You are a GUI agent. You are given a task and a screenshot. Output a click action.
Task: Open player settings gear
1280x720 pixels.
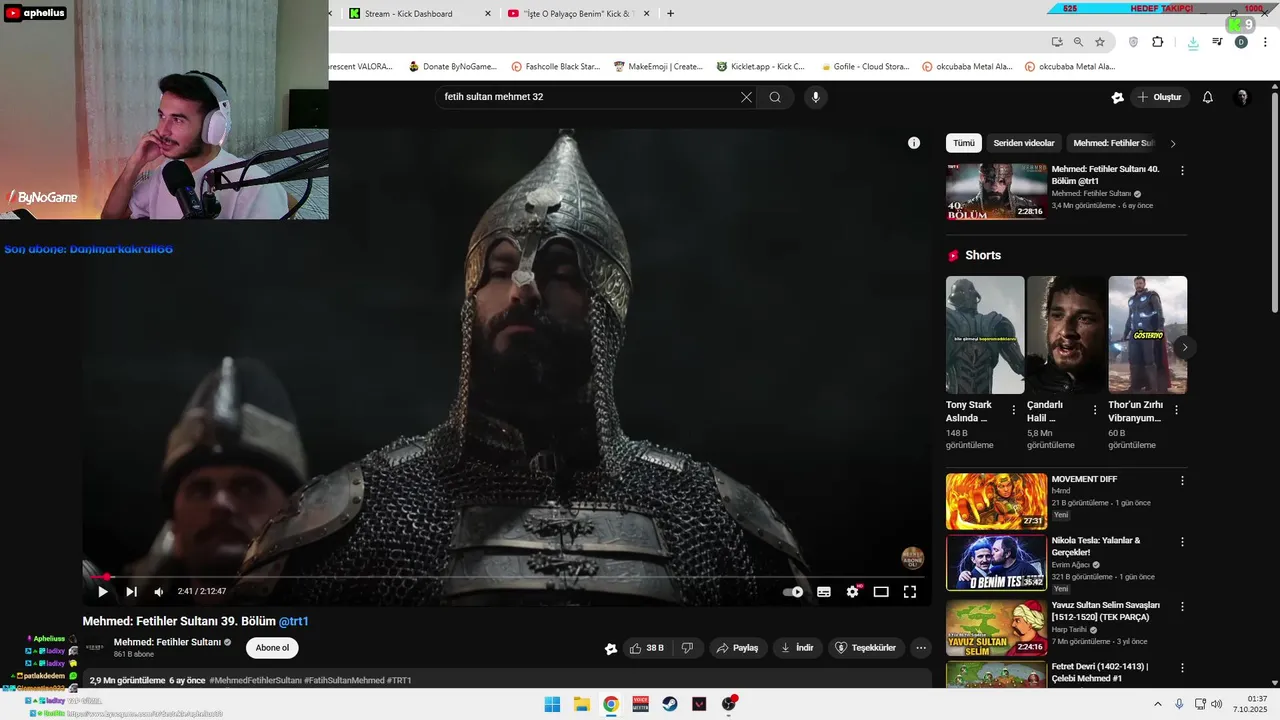pyautogui.click(x=852, y=592)
